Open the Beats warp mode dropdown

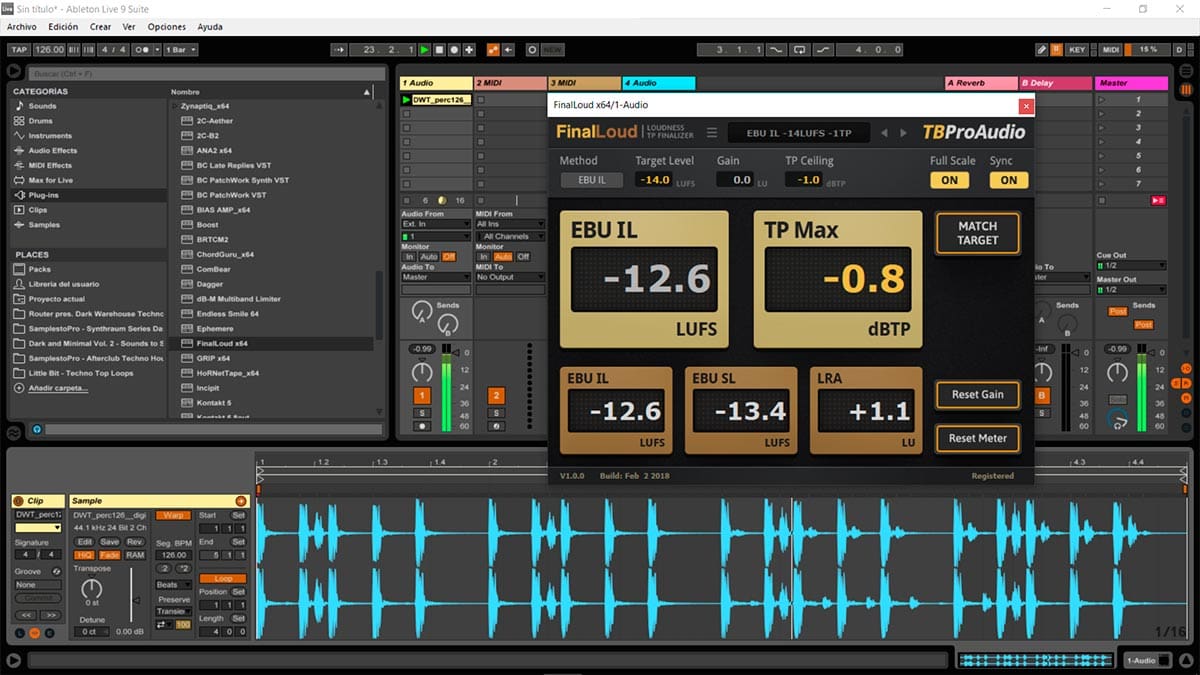(x=174, y=585)
